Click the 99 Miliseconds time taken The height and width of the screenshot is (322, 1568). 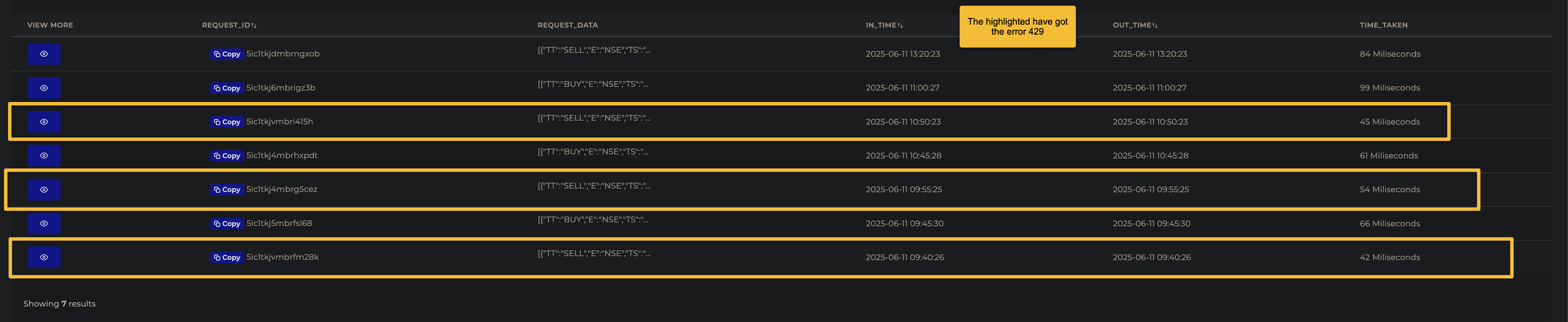pyautogui.click(x=1390, y=88)
